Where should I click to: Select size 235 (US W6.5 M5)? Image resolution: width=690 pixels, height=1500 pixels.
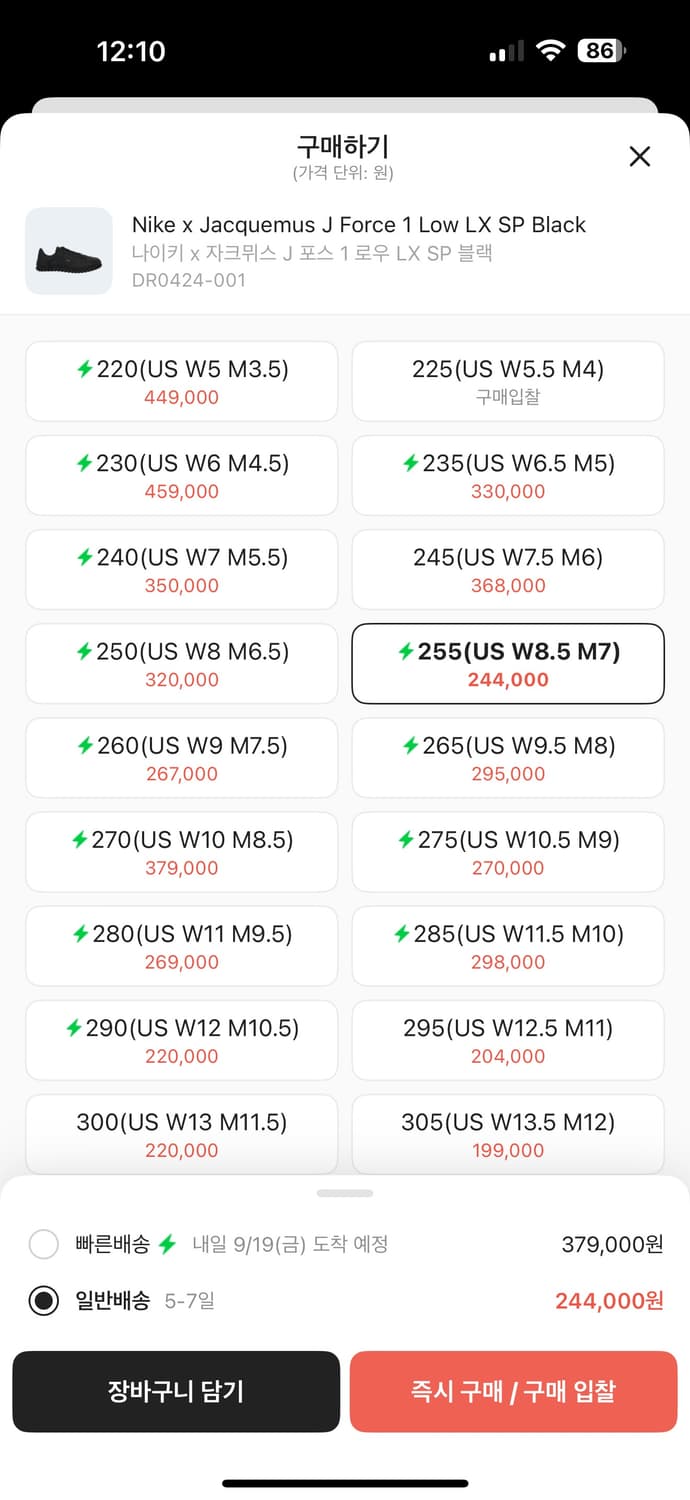click(508, 475)
